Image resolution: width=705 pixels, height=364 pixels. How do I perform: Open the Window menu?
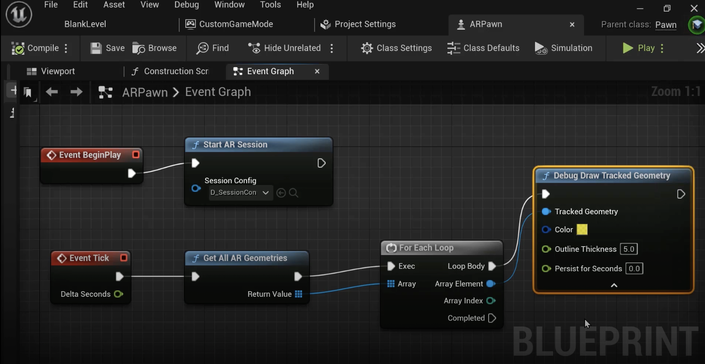[x=229, y=5]
